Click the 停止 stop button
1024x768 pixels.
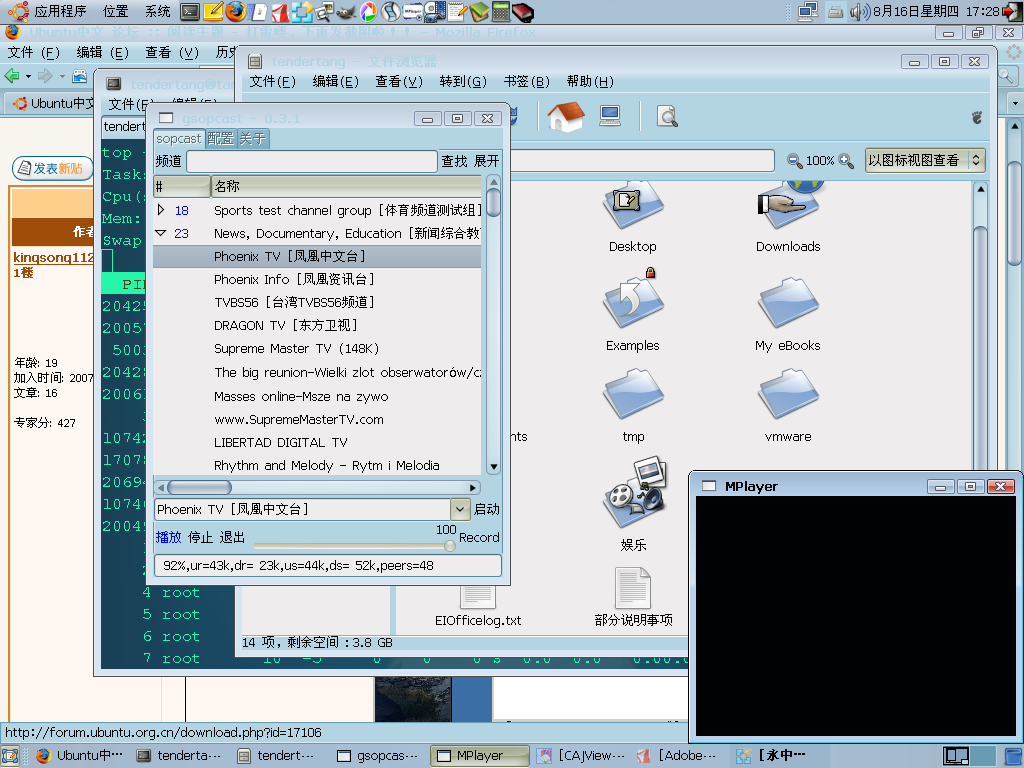tap(200, 537)
